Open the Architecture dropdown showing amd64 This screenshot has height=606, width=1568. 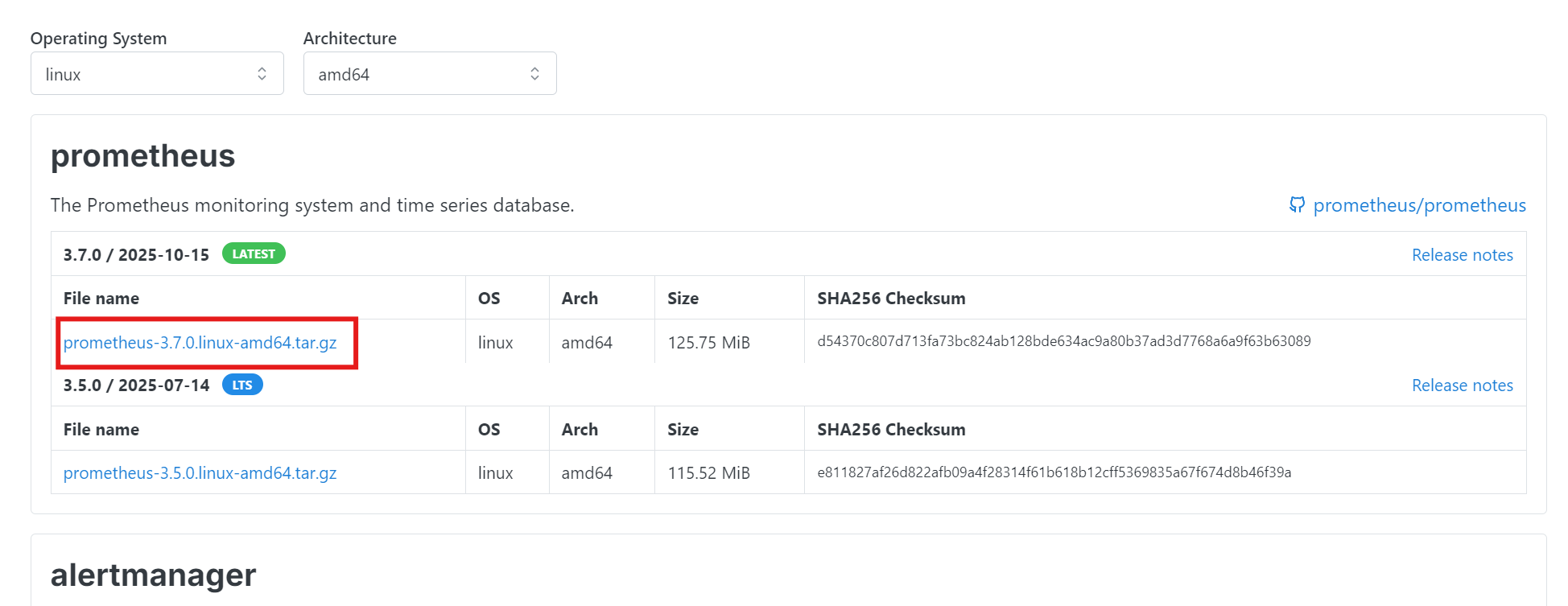[x=430, y=73]
